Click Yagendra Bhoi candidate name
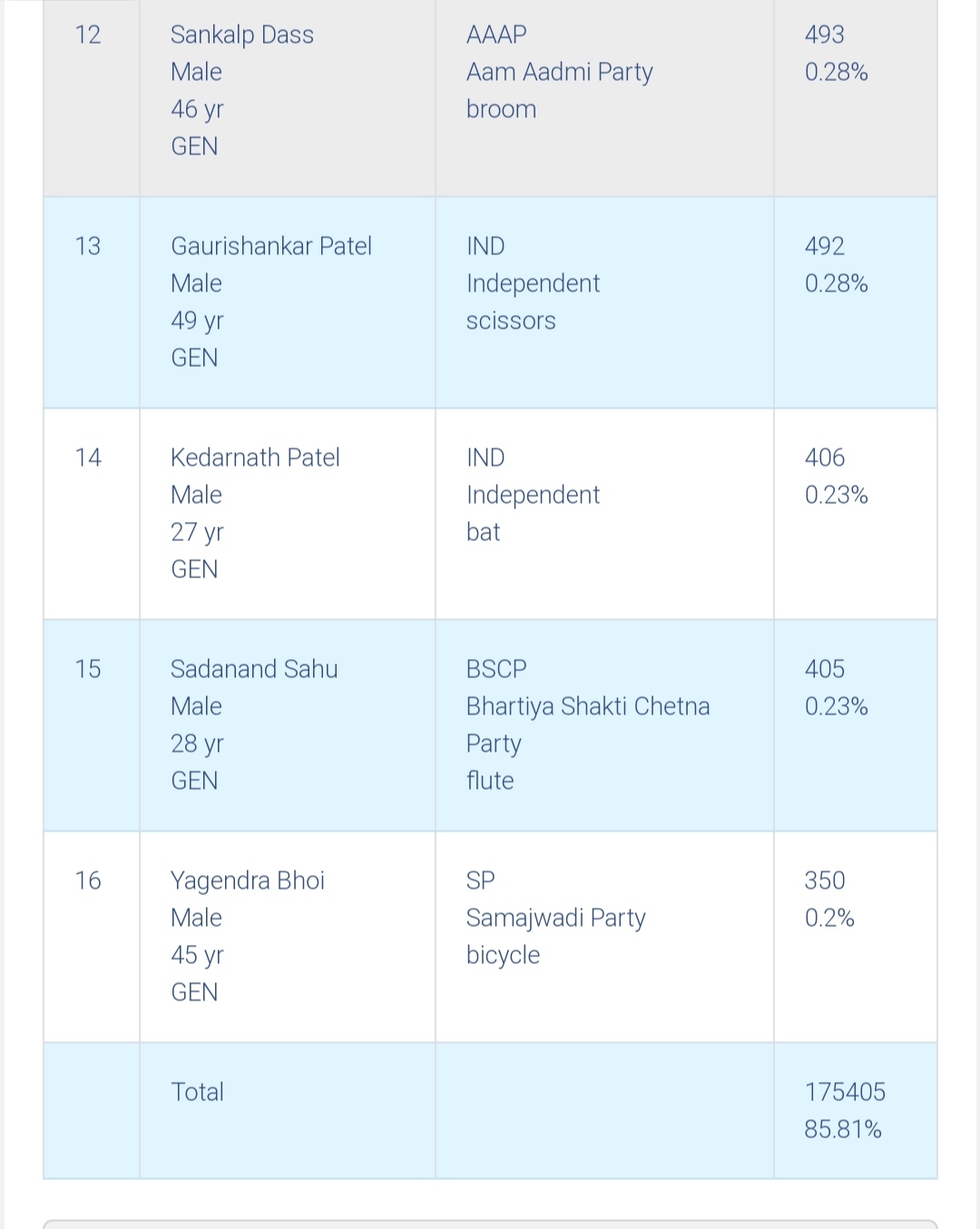This screenshot has width=980, height=1229. pyautogui.click(x=248, y=880)
